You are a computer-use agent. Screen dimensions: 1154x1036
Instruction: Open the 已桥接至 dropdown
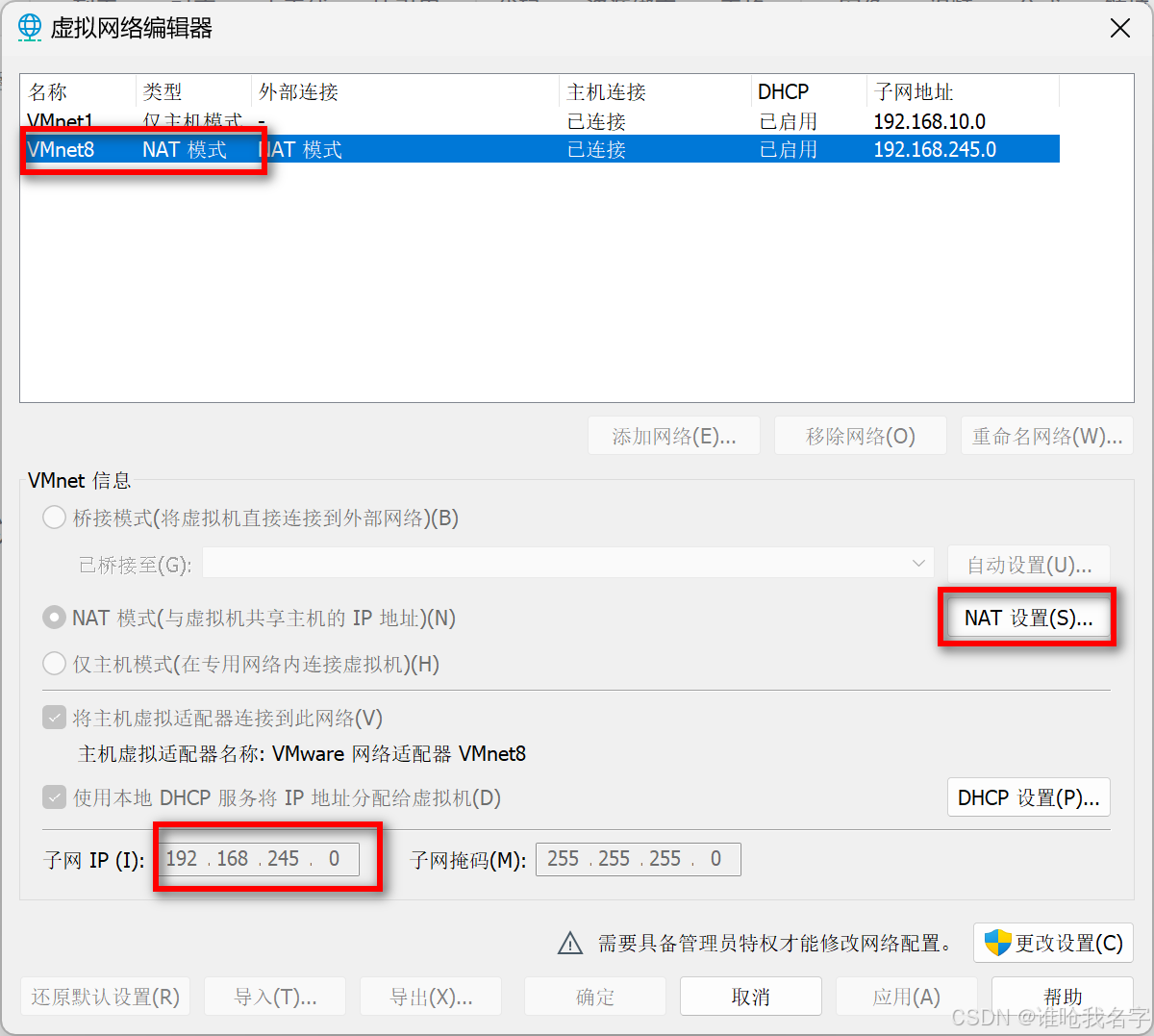click(x=567, y=564)
